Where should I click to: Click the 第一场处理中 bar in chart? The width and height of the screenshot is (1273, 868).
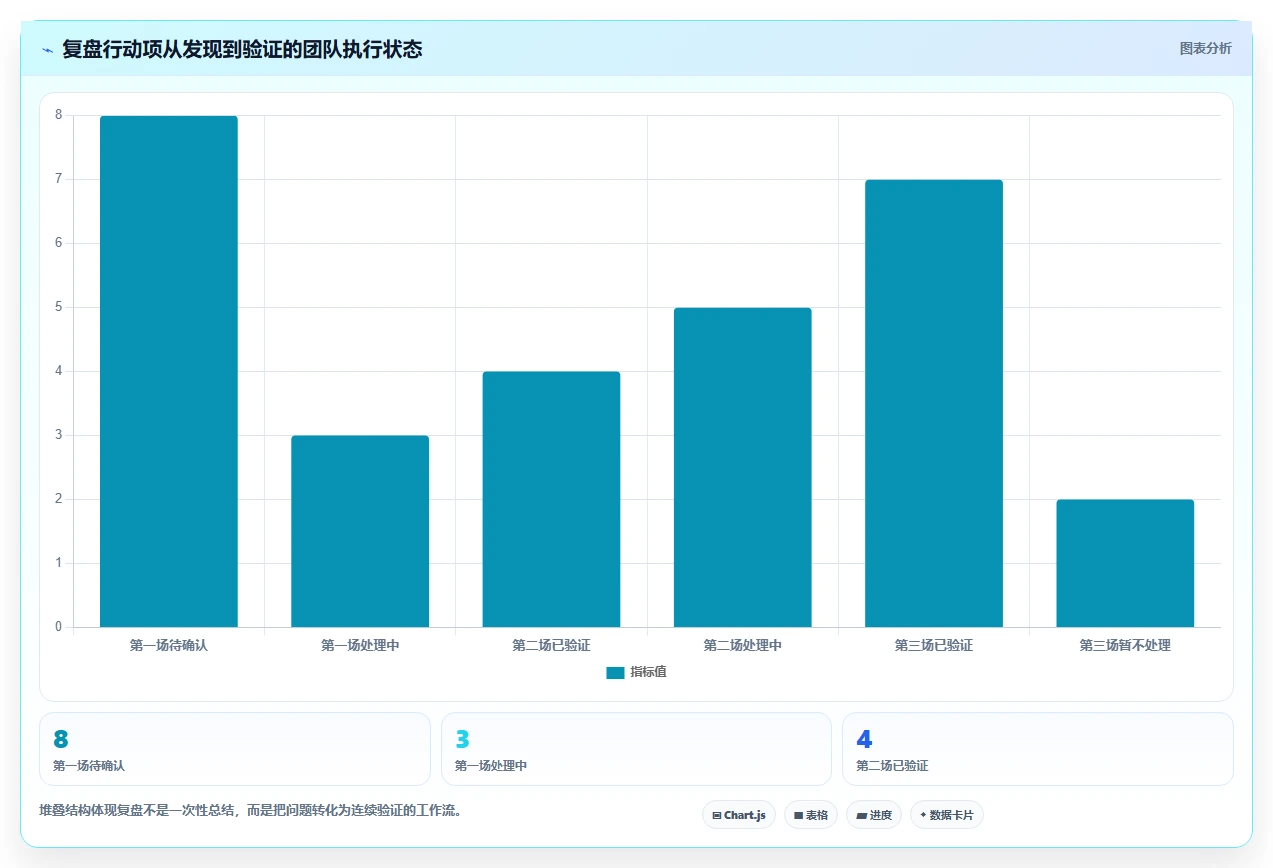click(x=360, y=531)
